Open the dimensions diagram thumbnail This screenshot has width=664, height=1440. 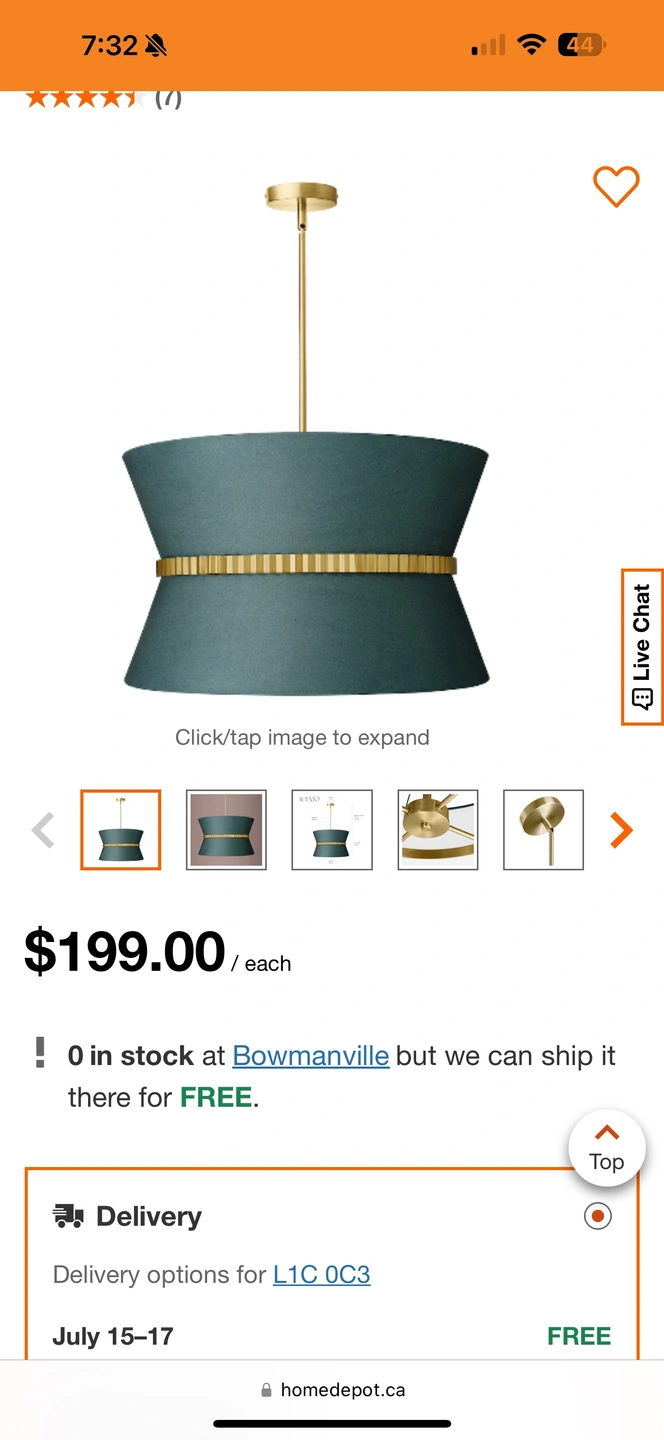tap(332, 830)
